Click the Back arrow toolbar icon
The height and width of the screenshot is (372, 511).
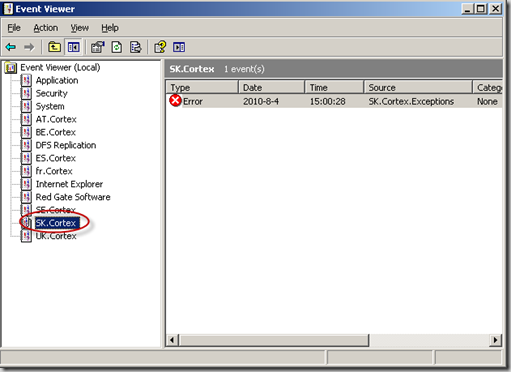click(11, 47)
